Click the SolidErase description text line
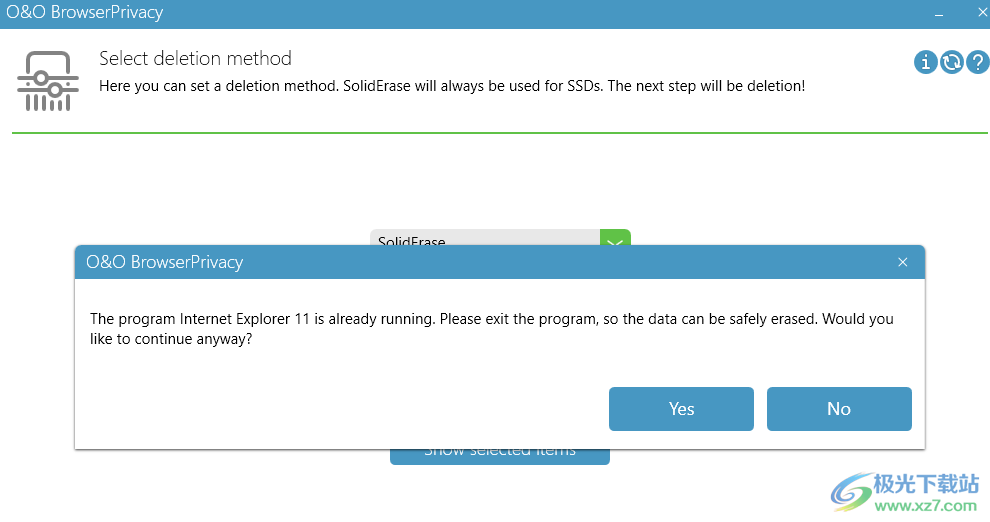Screen dimensions: 990x522 pos(451,86)
